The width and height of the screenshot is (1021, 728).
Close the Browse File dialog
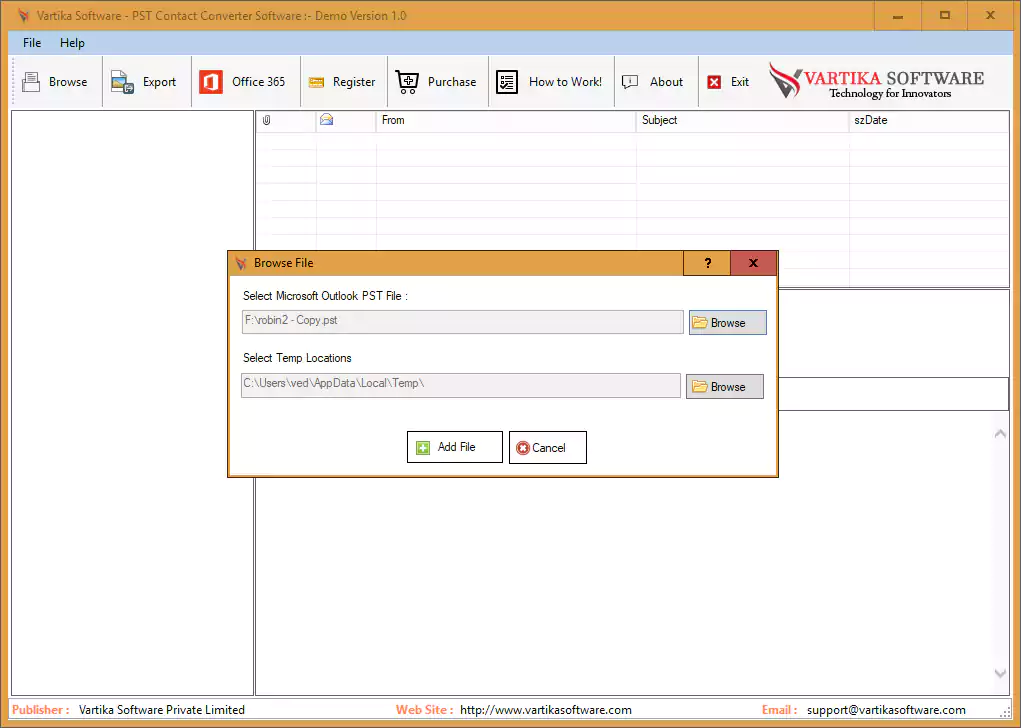click(753, 263)
